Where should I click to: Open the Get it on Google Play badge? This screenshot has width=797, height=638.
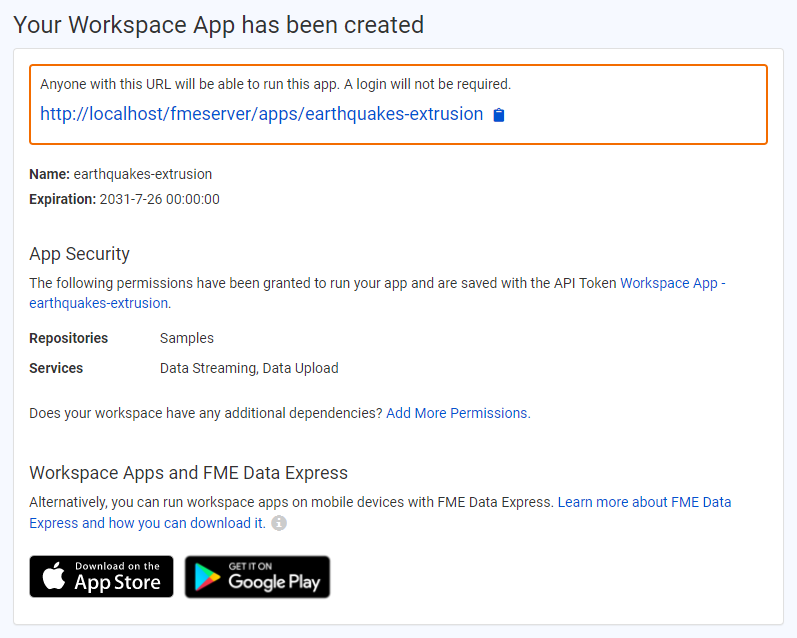(257, 577)
